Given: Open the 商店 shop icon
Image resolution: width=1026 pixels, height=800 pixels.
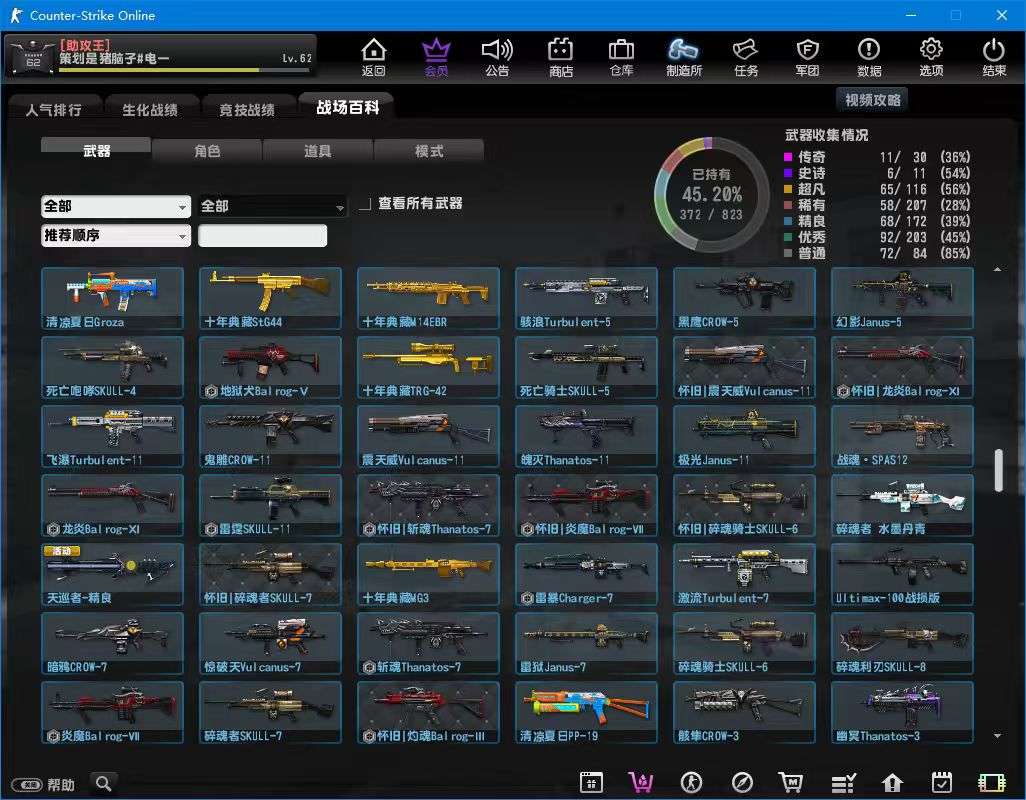Looking at the screenshot, I should click(x=560, y=57).
